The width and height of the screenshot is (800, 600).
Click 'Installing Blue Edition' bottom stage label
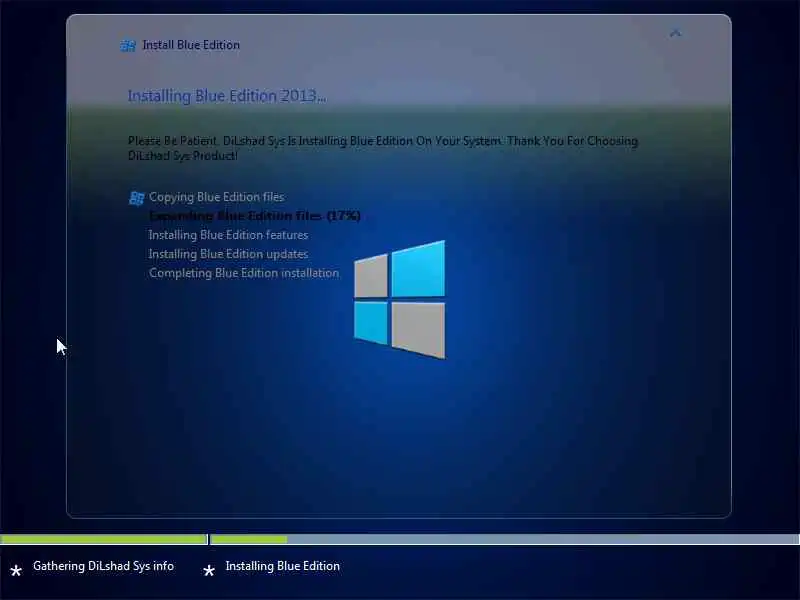[x=283, y=566]
